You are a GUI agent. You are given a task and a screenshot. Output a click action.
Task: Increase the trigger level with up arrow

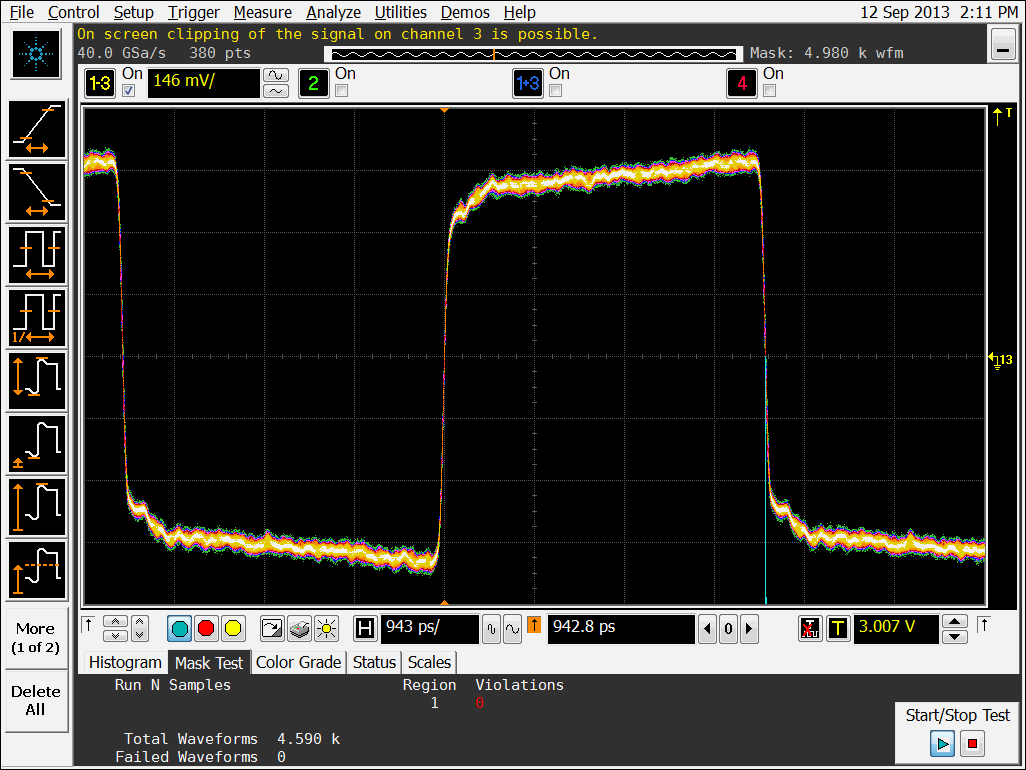pos(955,621)
